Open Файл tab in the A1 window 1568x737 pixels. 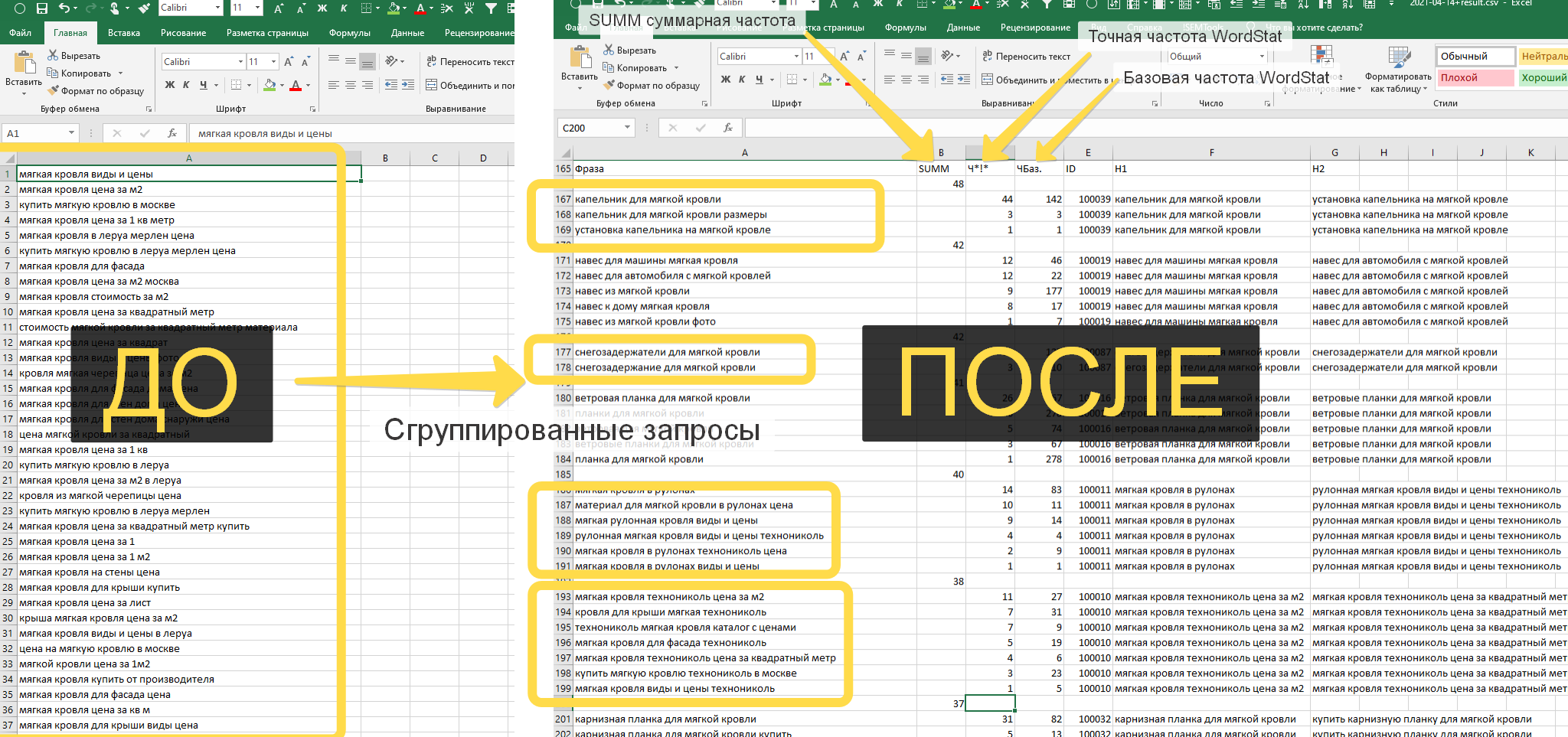[x=21, y=33]
